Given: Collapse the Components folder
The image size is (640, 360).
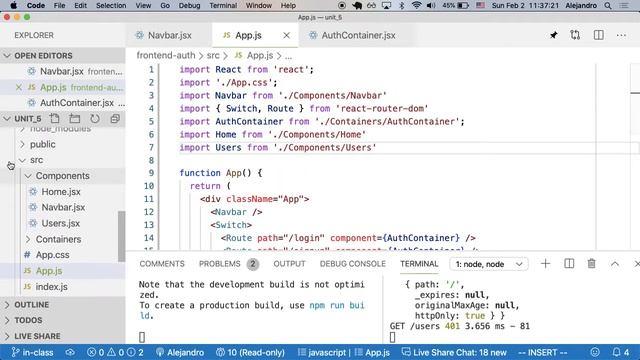Looking at the screenshot, I should pyautogui.click(x=63, y=176).
